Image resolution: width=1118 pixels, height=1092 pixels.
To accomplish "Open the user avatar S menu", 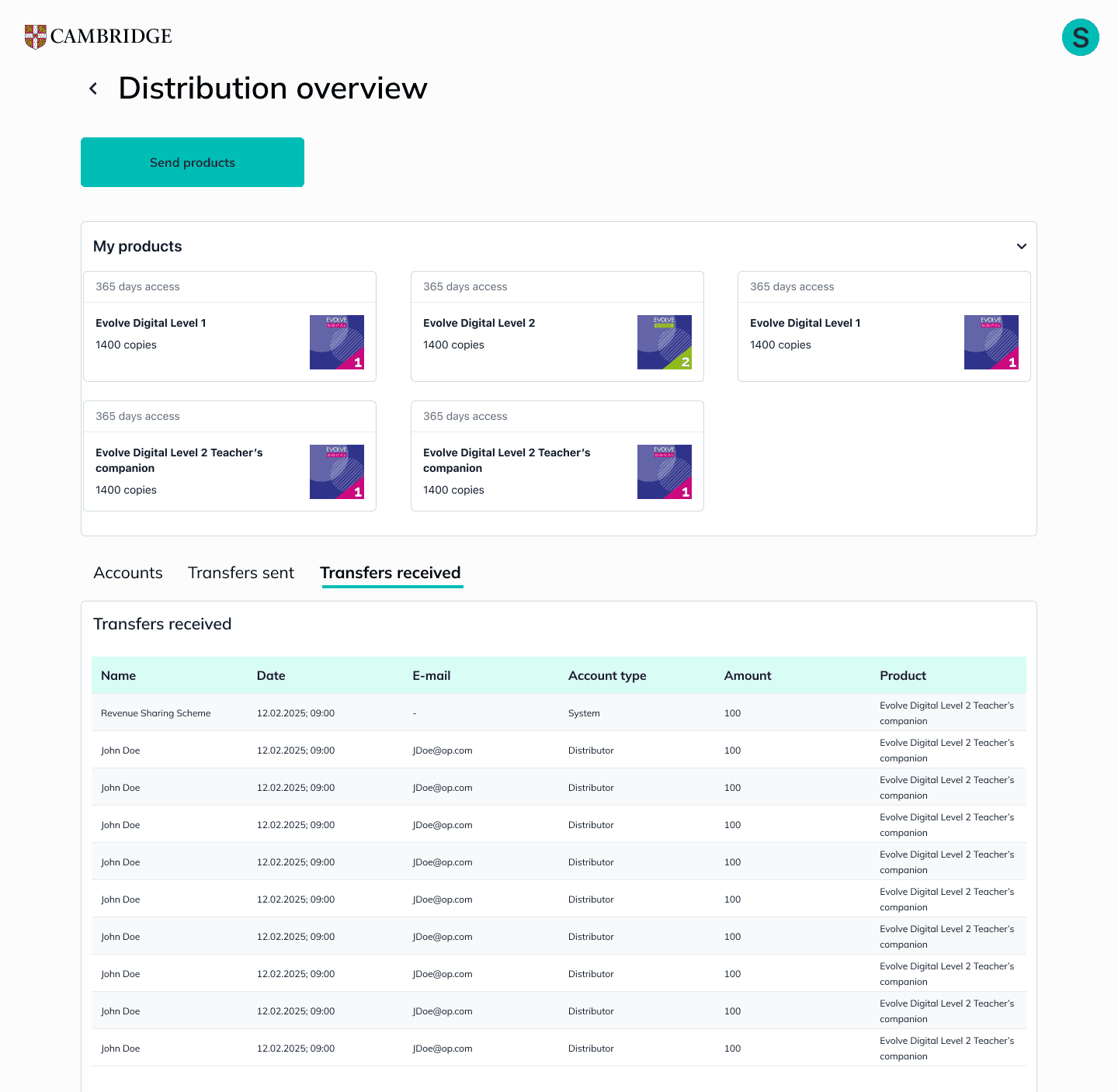I will click(1080, 37).
